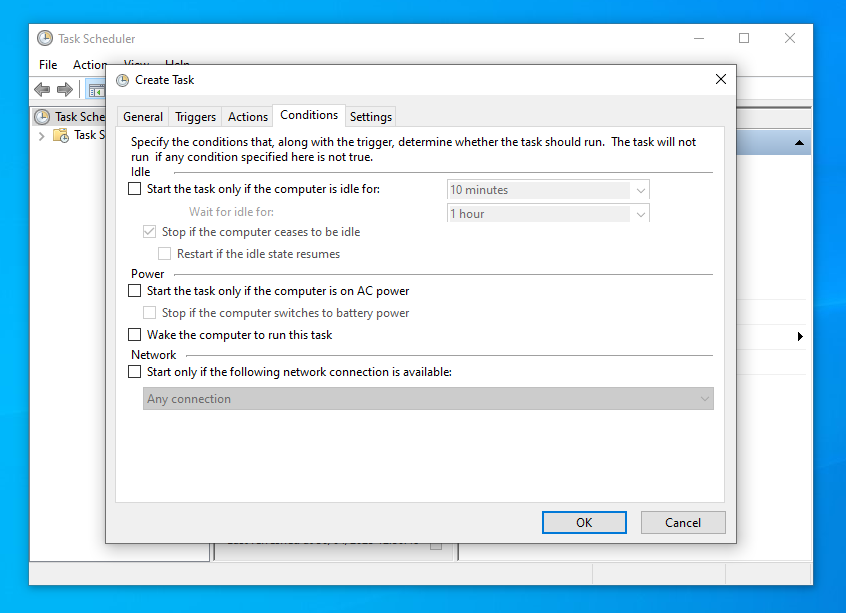Viewport: 846px width, 613px height.
Task: Open the Any connection network dropdown
Action: (x=704, y=399)
